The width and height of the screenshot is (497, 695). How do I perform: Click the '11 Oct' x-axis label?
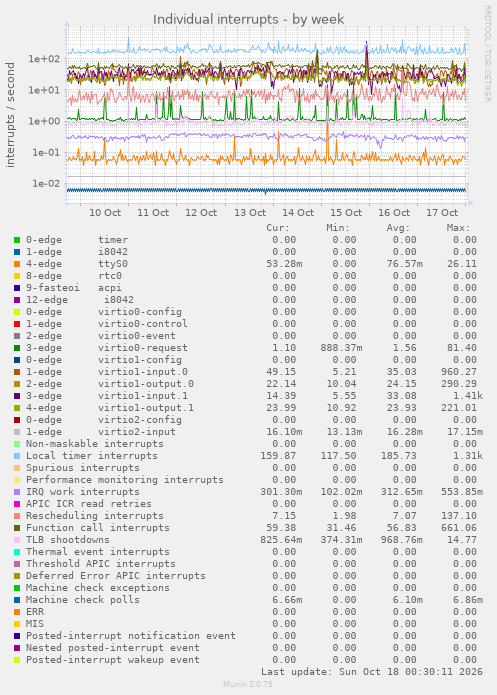coord(153,213)
